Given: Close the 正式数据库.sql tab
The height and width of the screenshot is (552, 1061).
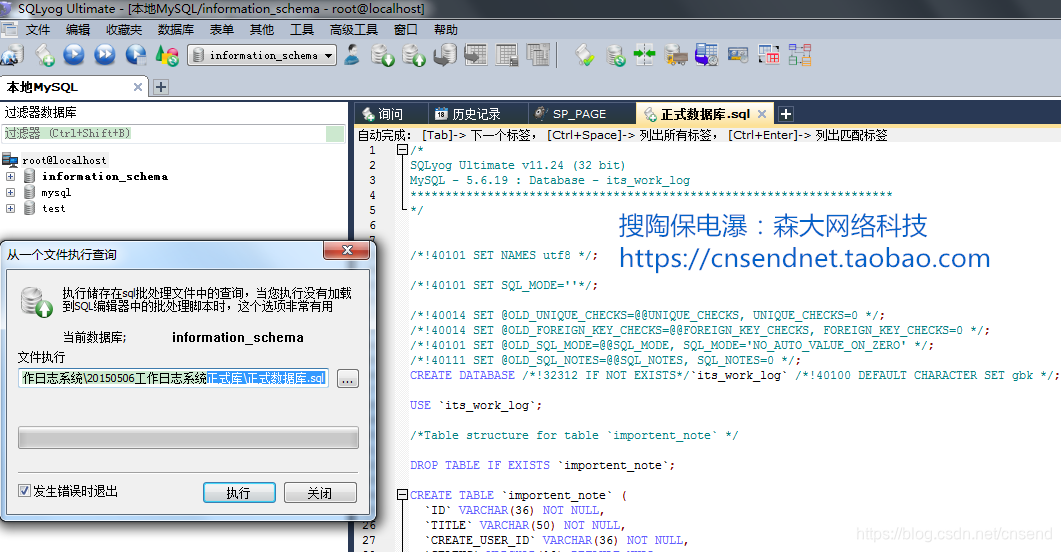Looking at the screenshot, I should 762,114.
